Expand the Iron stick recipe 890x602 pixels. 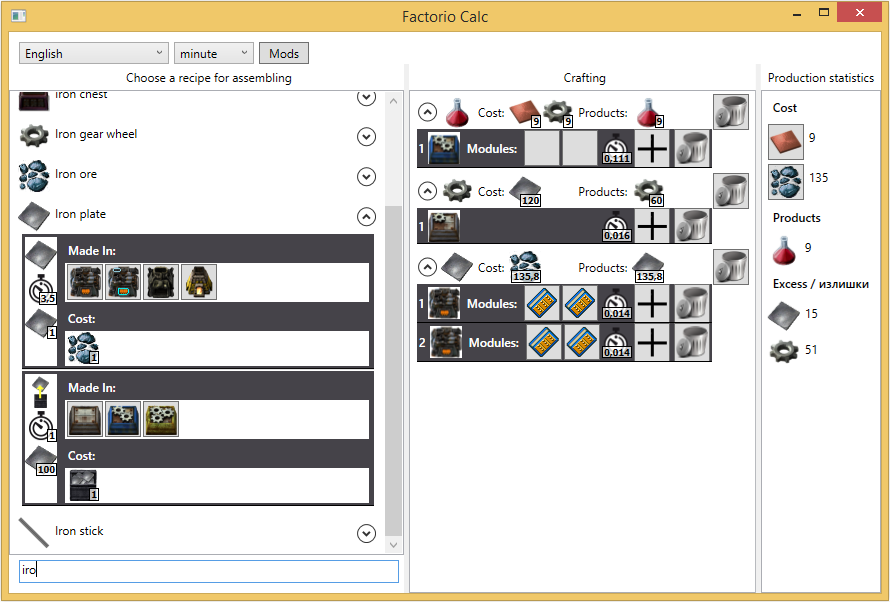(x=366, y=533)
